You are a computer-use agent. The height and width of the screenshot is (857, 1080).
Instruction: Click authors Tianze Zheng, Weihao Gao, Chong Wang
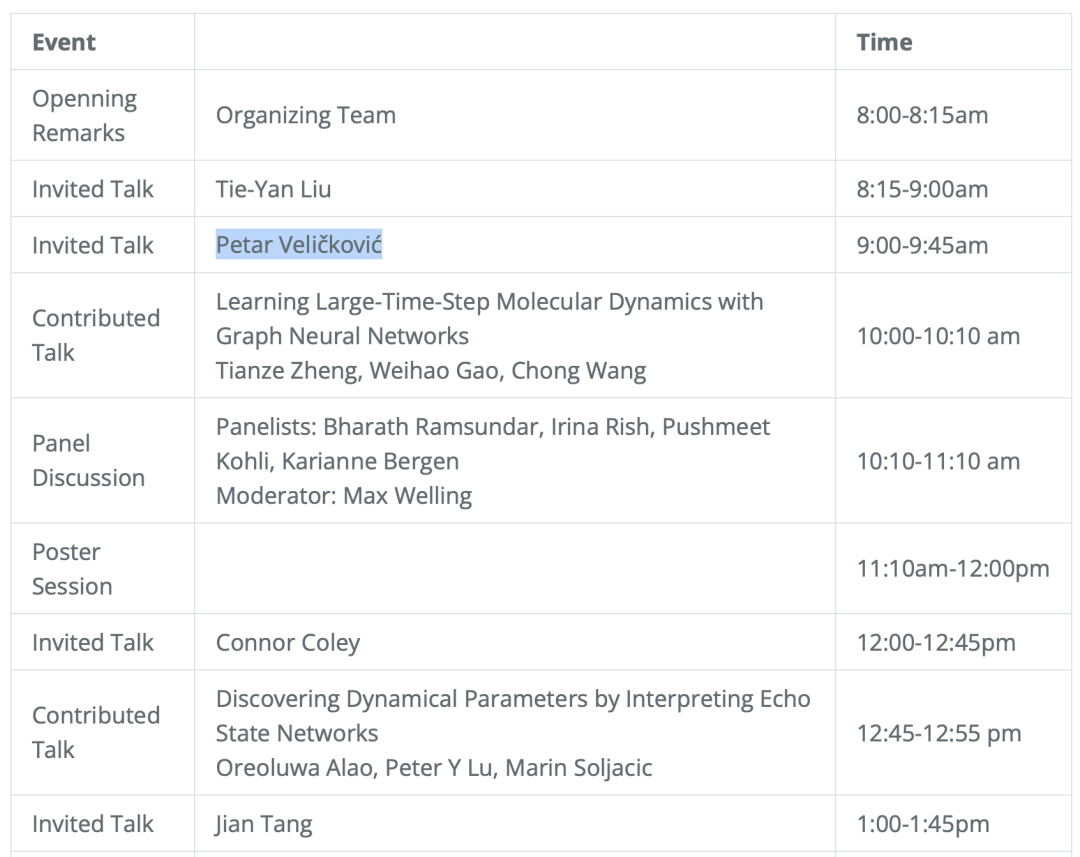[x=430, y=371]
